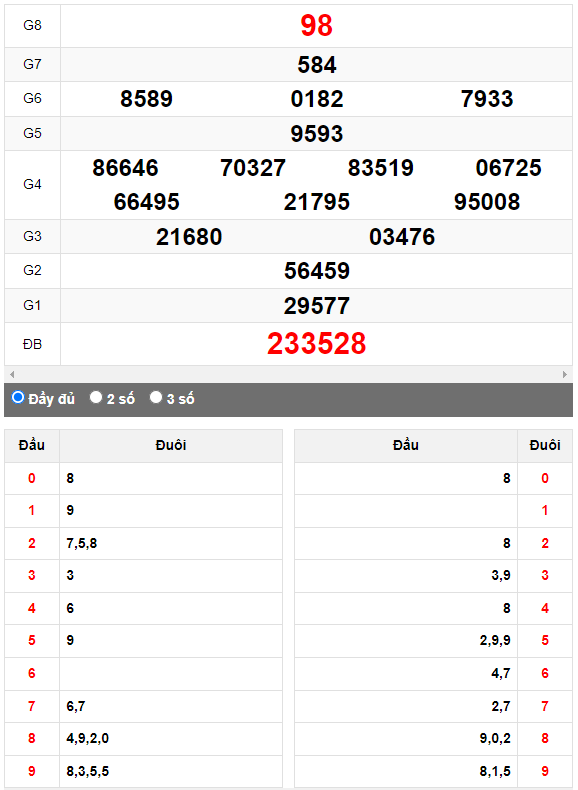The height and width of the screenshot is (790, 578).
Task: Click the horizontal scrollbar track below the table
Action: [x=288, y=374]
